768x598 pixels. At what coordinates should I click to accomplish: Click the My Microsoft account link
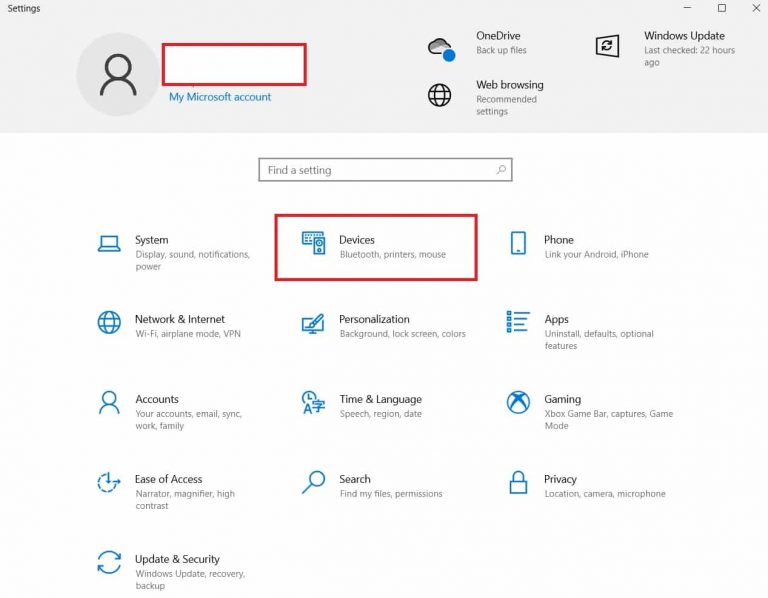pos(220,97)
